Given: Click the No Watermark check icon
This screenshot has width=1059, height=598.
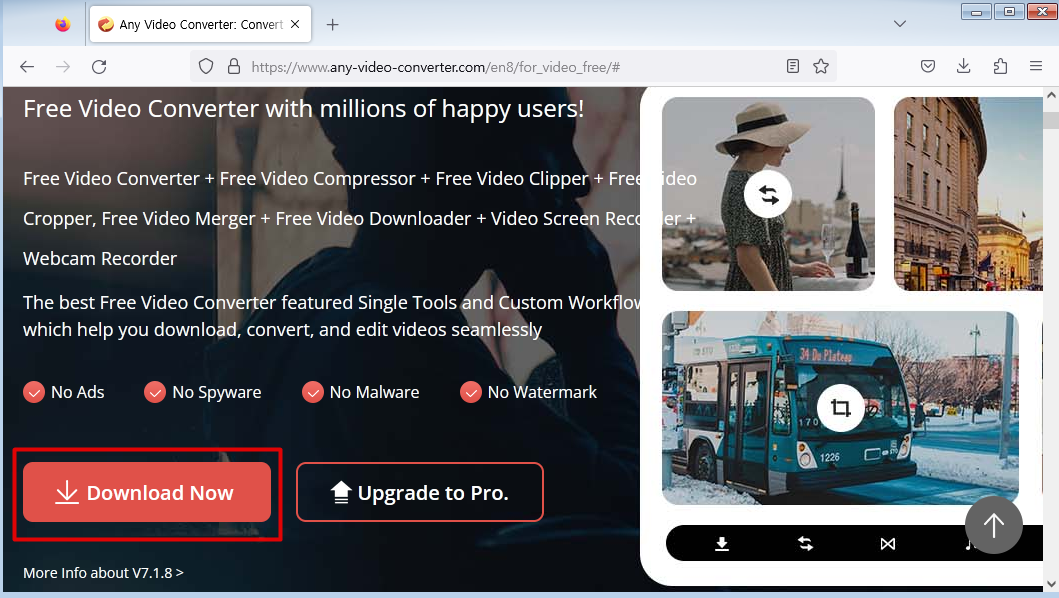Looking at the screenshot, I should pyautogui.click(x=471, y=392).
